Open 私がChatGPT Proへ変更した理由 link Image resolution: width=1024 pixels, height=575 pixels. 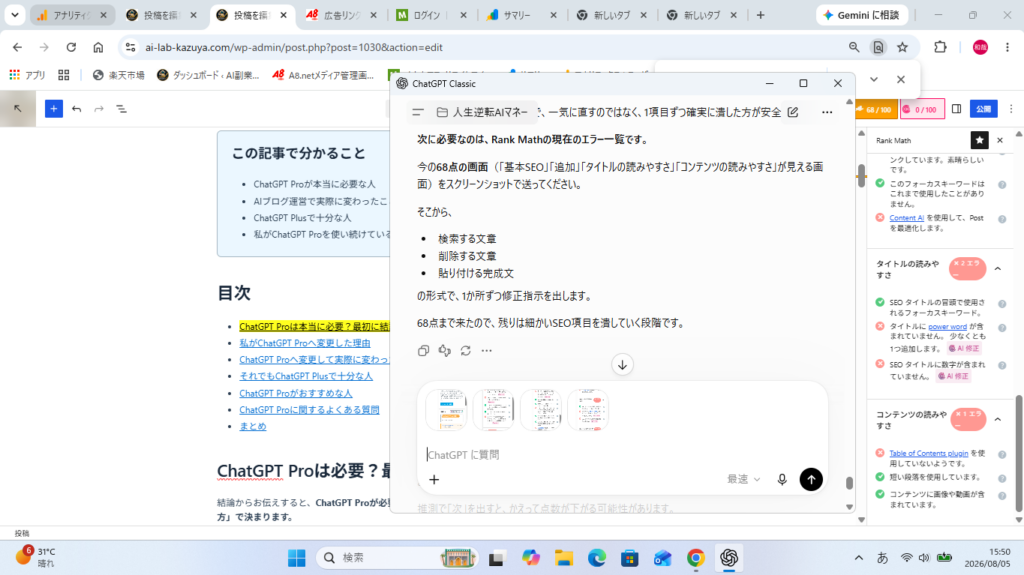304,343
